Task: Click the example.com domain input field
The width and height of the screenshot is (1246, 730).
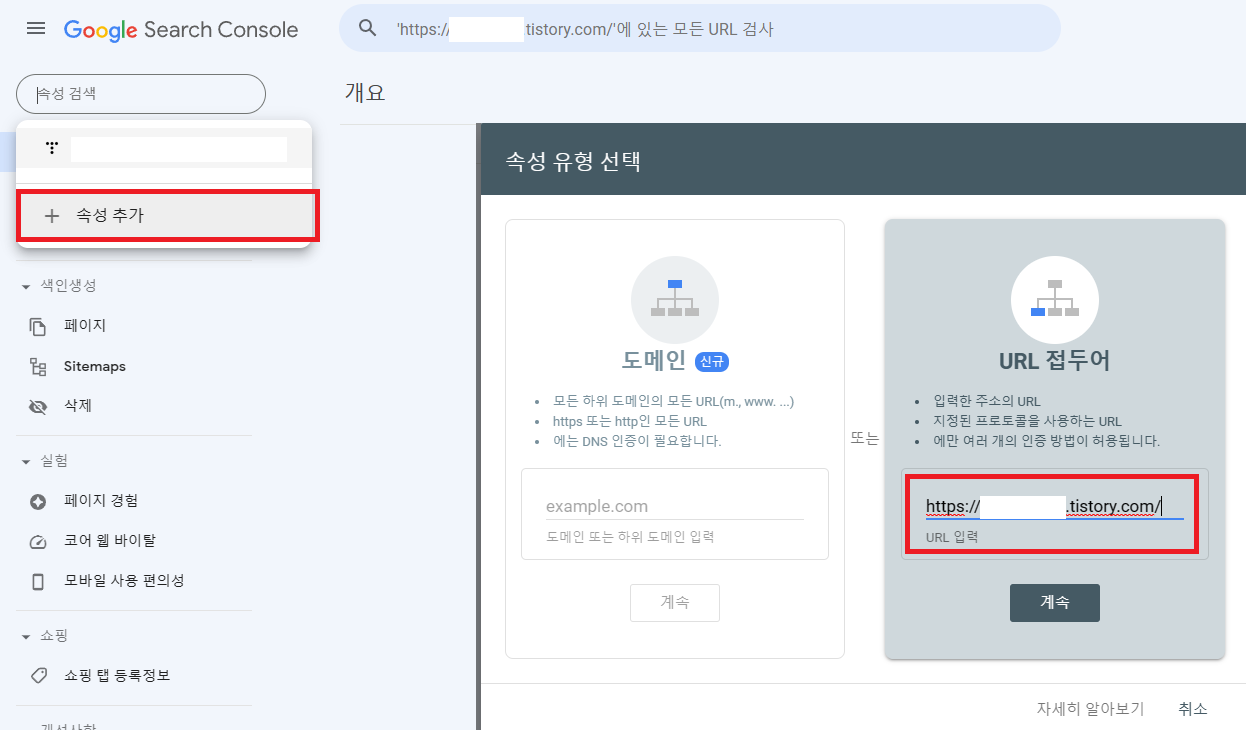Action: [675, 506]
